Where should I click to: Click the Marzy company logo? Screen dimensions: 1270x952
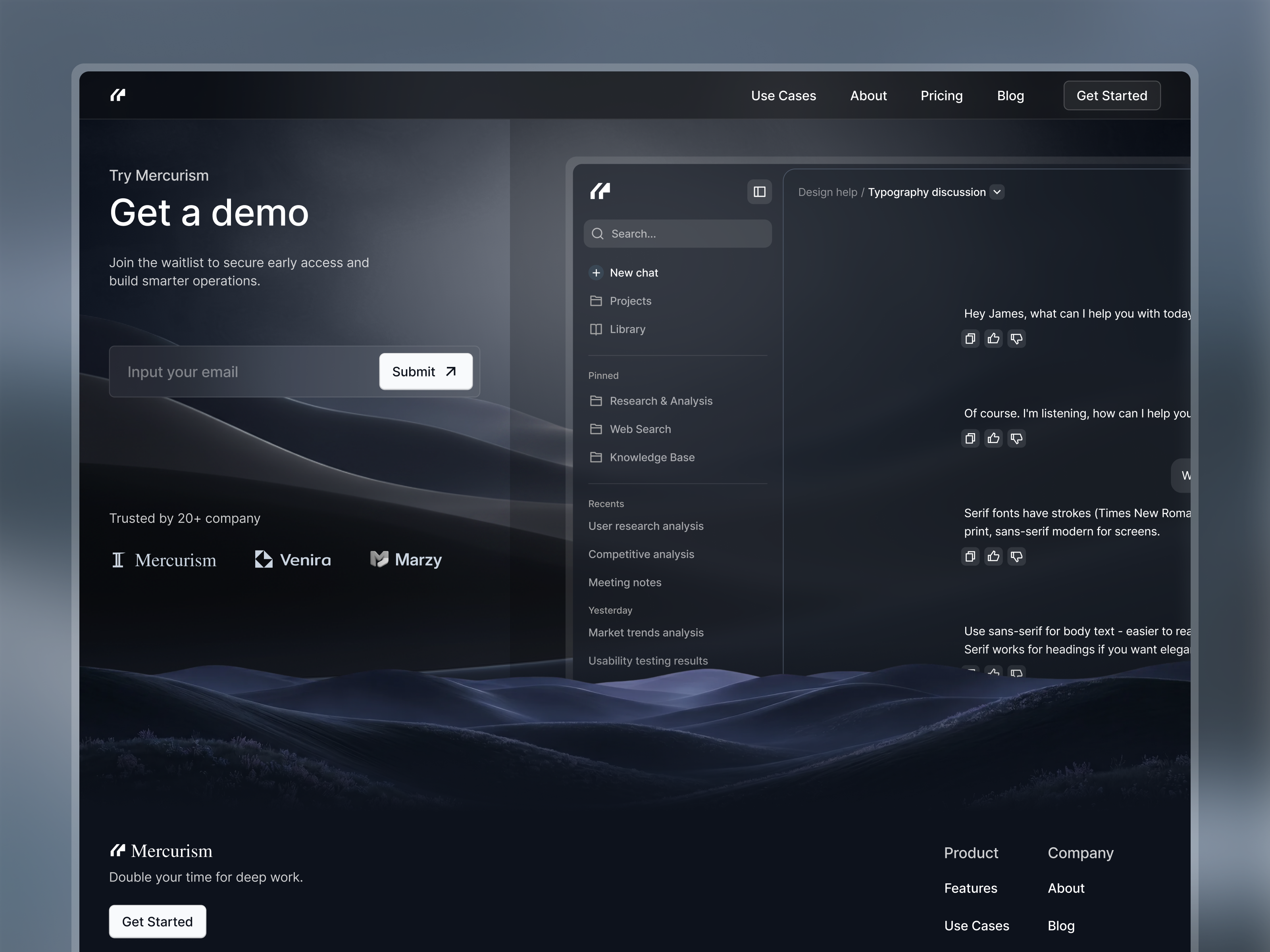tap(406, 559)
